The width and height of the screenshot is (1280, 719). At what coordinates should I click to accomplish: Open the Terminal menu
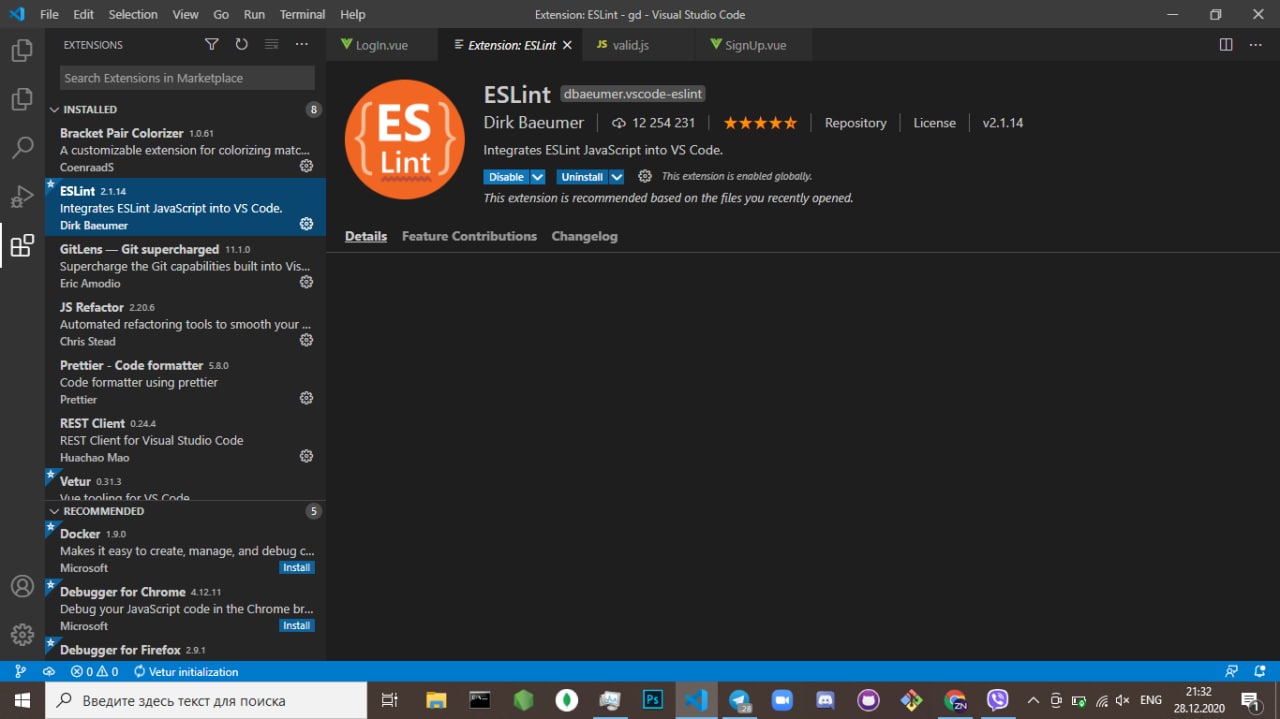pyautogui.click(x=302, y=14)
